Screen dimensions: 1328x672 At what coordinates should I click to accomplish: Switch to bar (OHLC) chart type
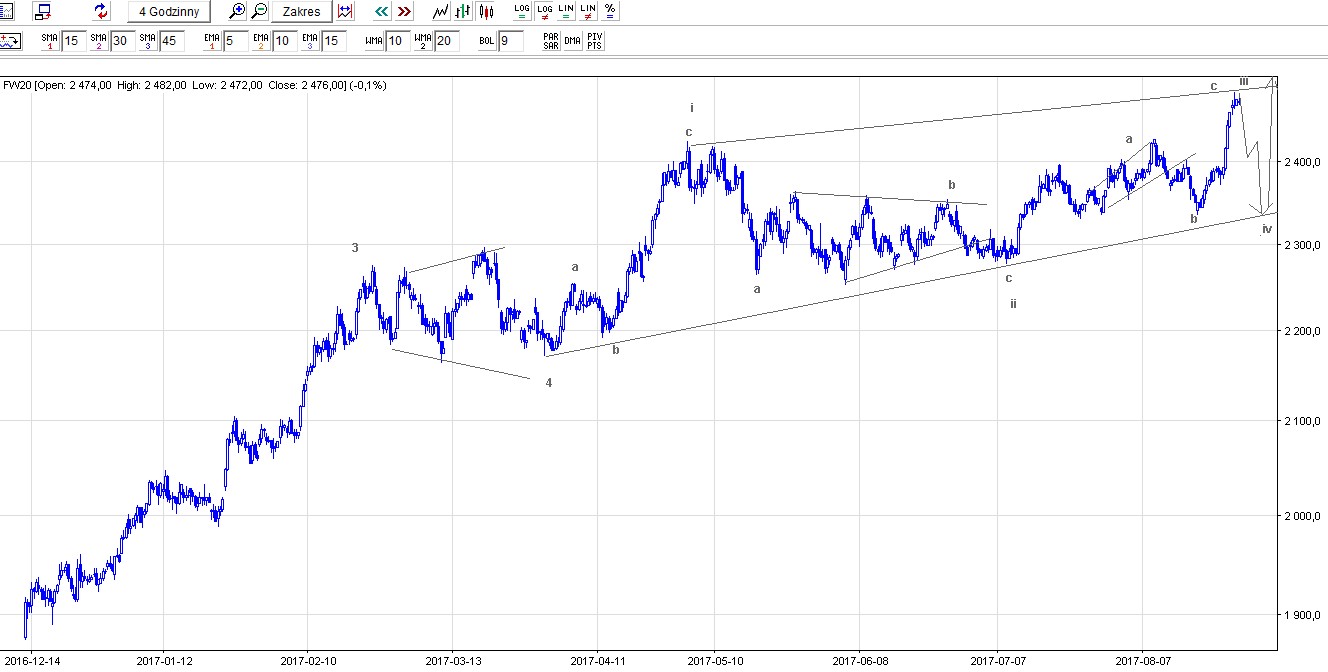pyautogui.click(x=463, y=11)
